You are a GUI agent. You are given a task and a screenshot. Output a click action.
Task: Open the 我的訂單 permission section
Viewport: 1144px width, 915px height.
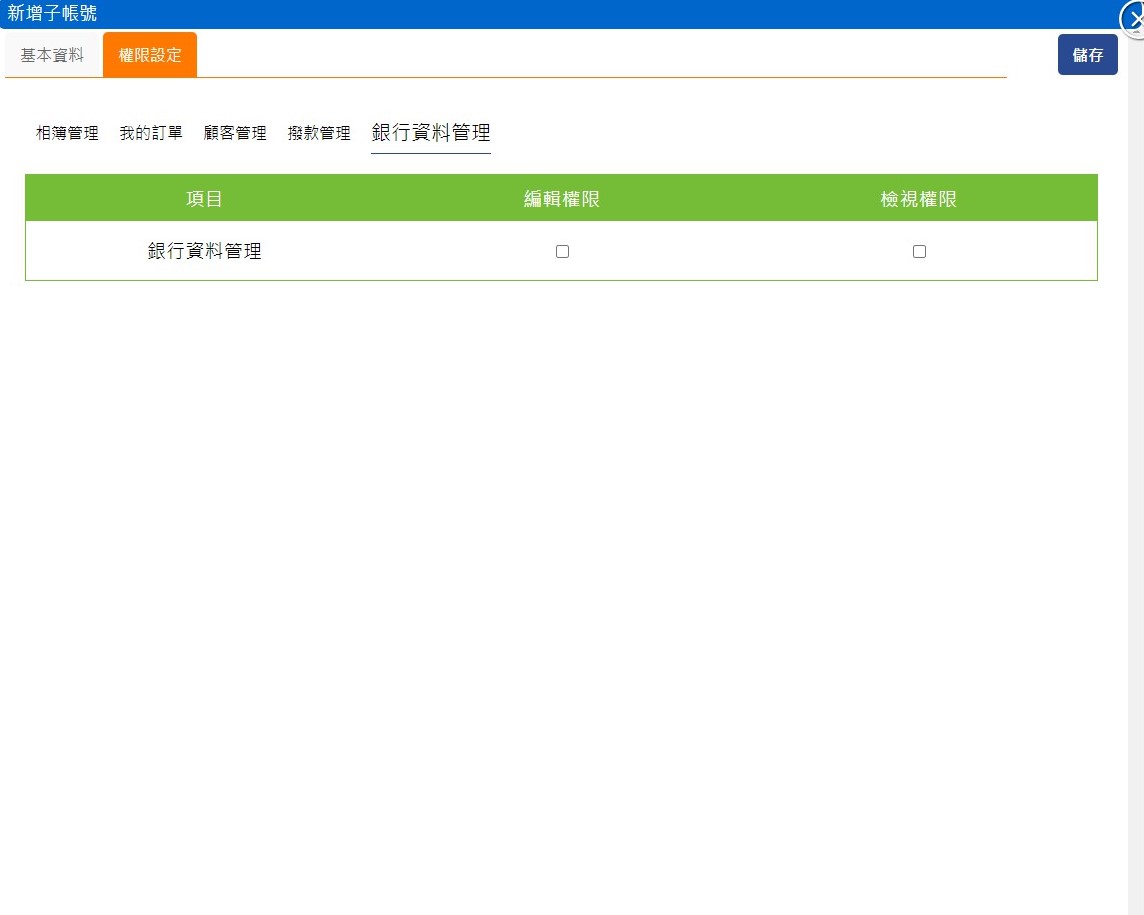point(151,133)
